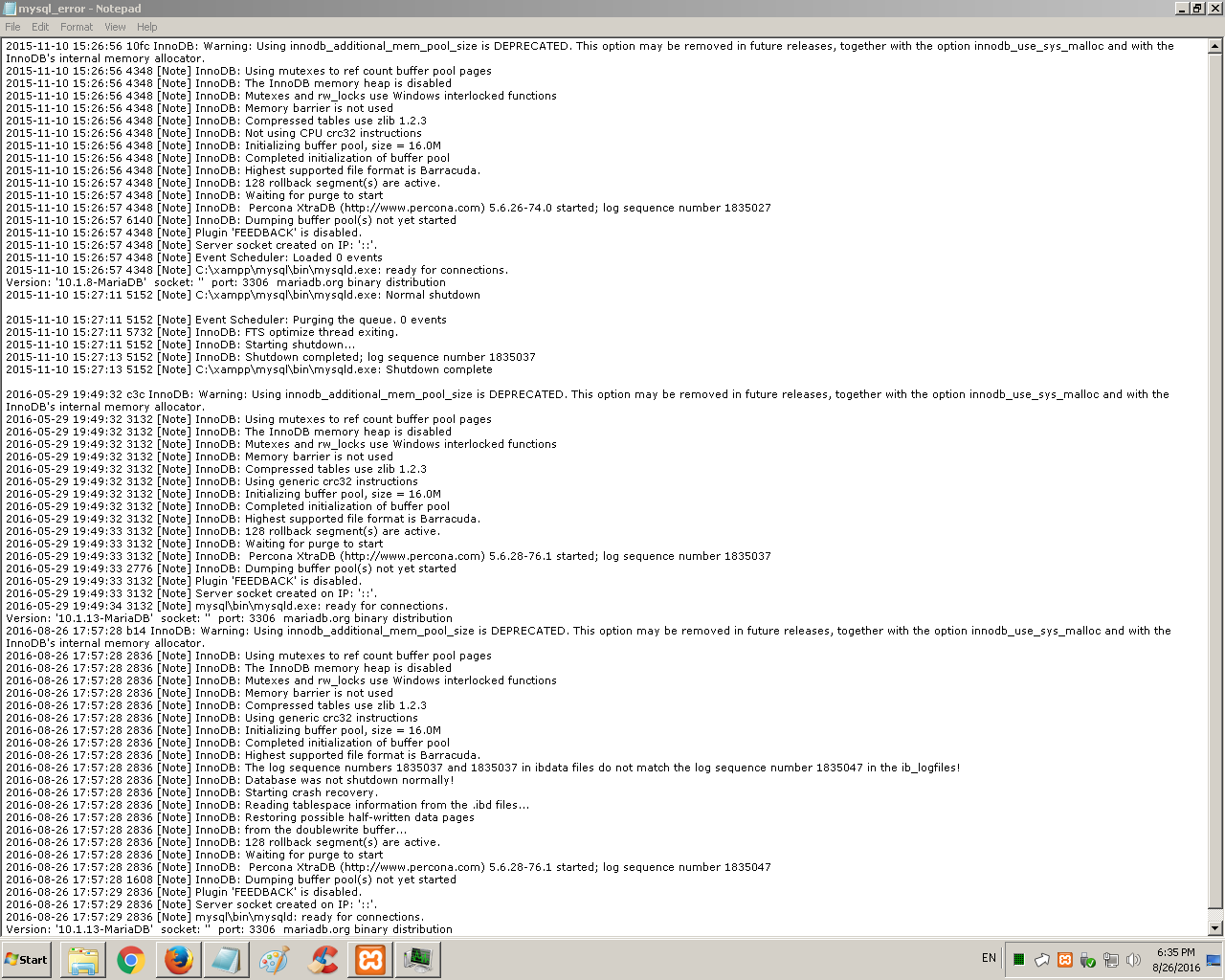Click the Start button
Image resolution: width=1225 pixels, height=980 pixels.
[x=26, y=959]
